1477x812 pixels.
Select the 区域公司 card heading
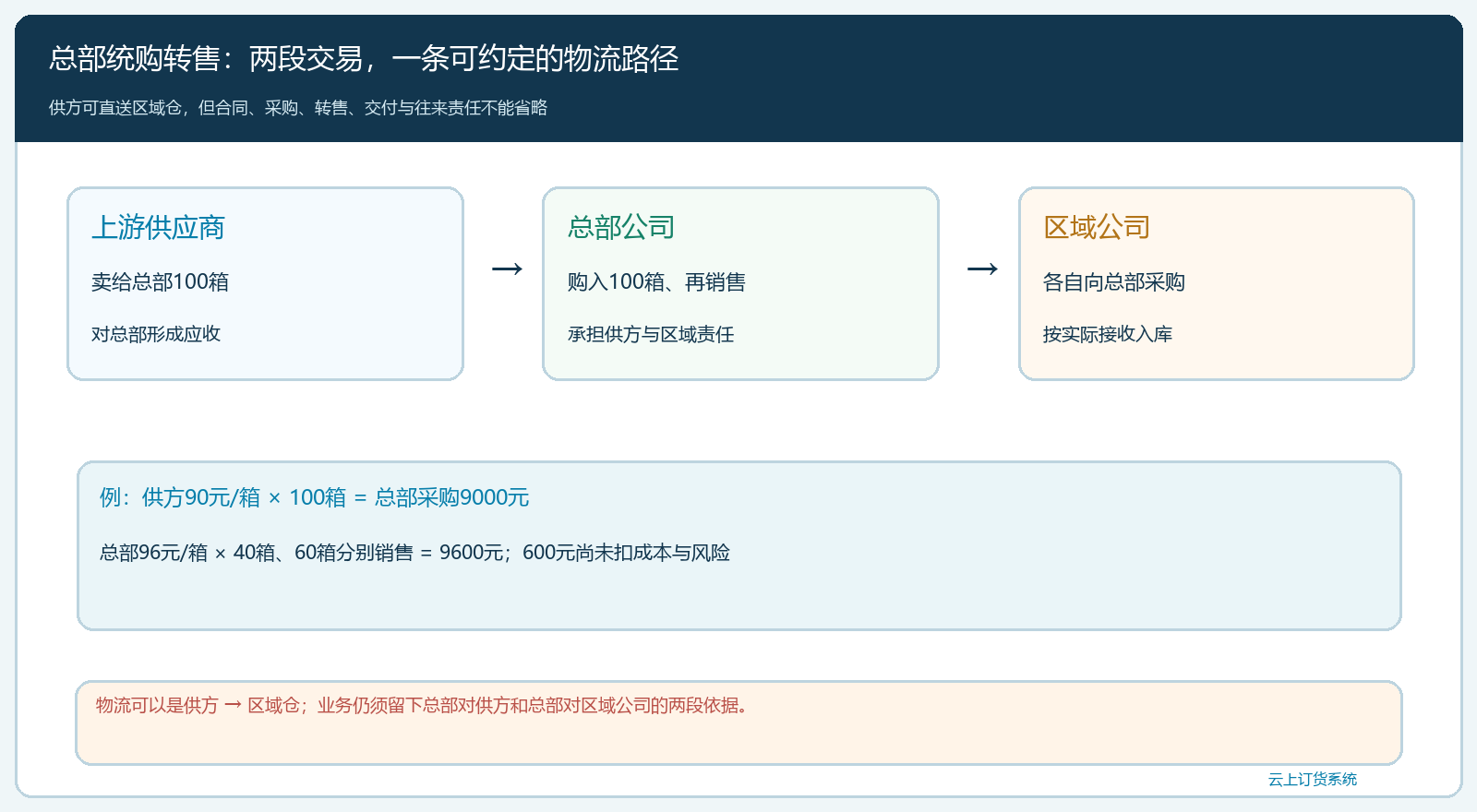1097,227
